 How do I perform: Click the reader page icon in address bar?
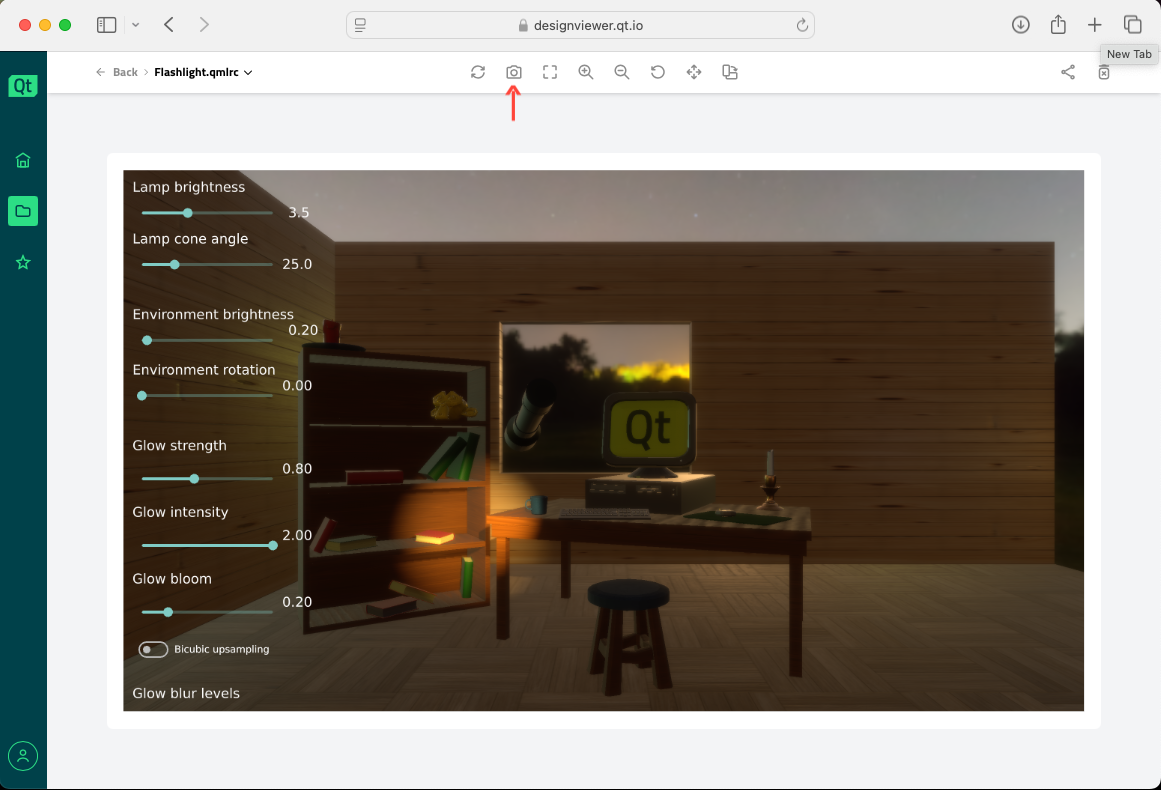point(361,25)
